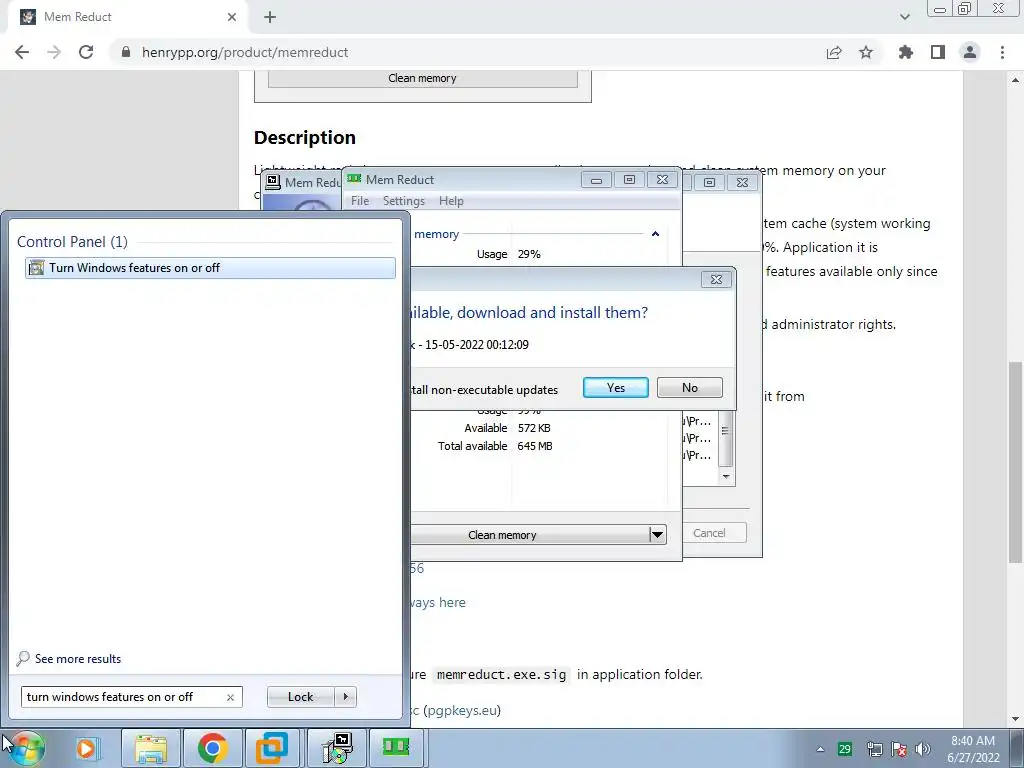The height and width of the screenshot is (768, 1024).
Task: Click Cancel in the installer window behind
Action: pyautogui.click(x=709, y=533)
